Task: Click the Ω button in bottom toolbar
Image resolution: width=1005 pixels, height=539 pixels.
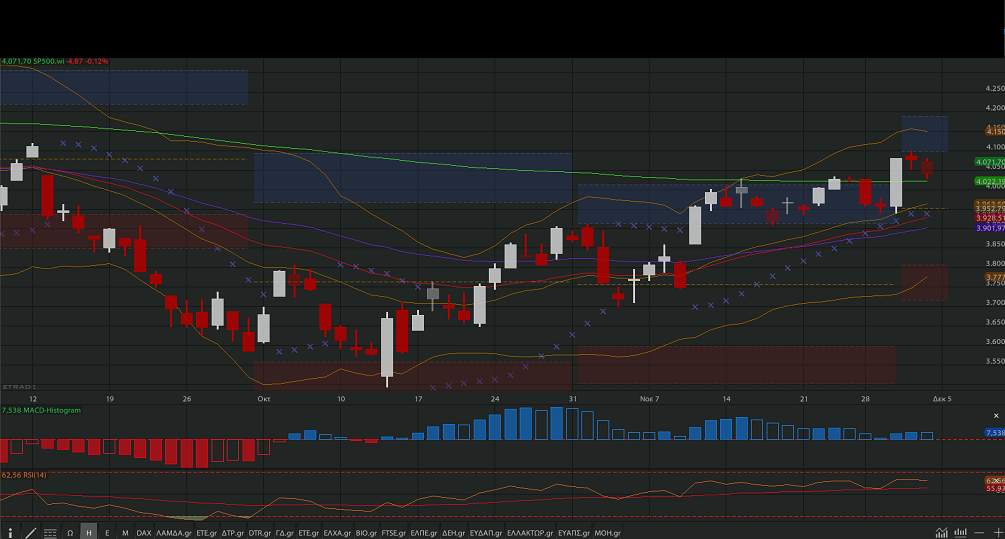Action: [70, 533]
